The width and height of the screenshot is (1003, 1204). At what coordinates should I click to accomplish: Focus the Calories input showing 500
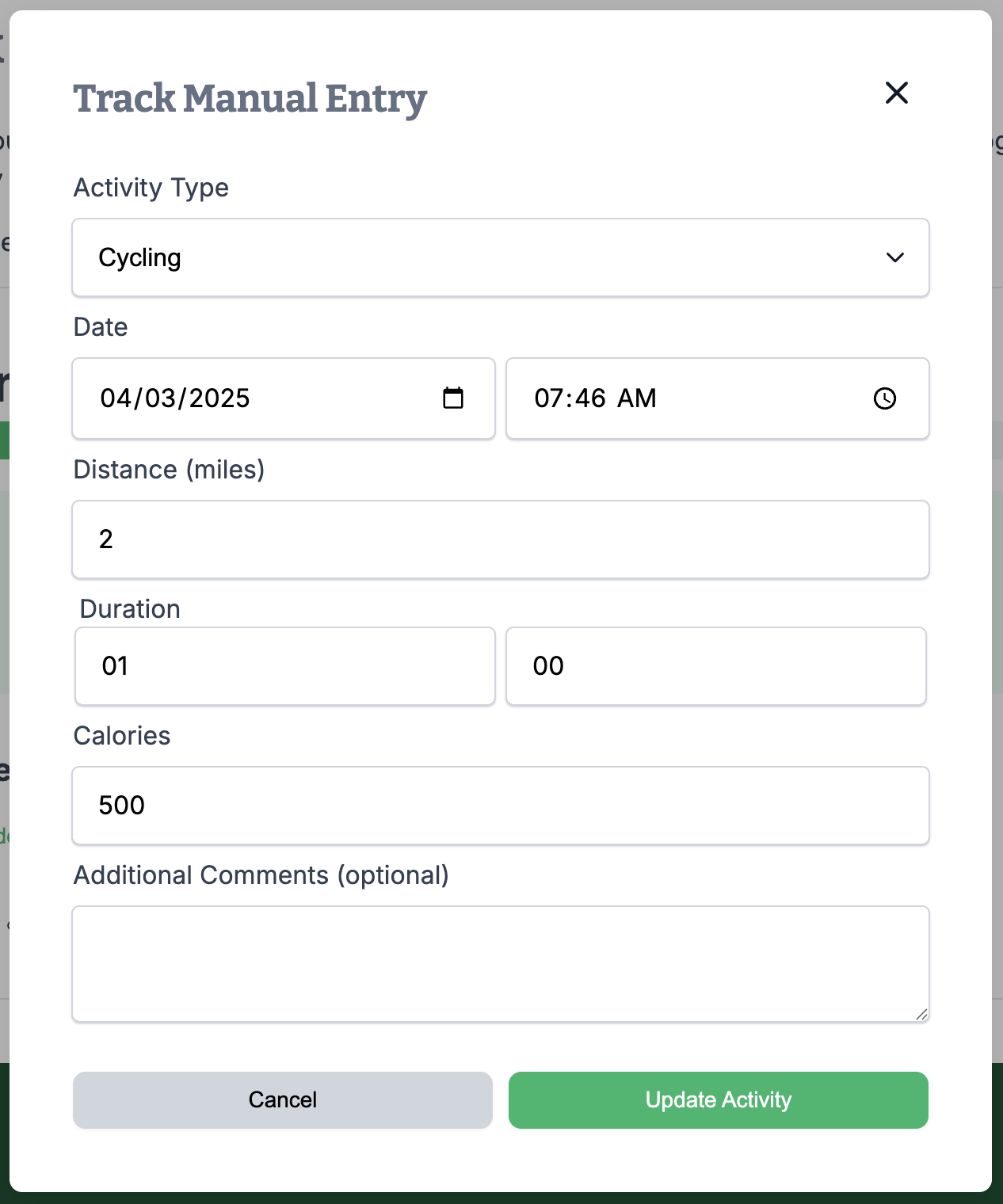click(499, 806)
